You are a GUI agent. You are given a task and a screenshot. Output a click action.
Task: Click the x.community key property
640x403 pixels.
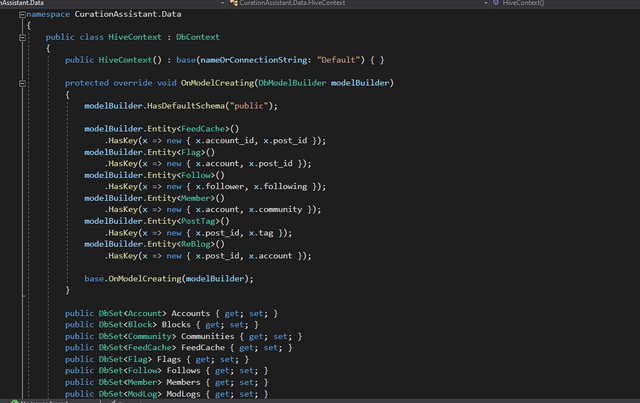click(276, 209)
